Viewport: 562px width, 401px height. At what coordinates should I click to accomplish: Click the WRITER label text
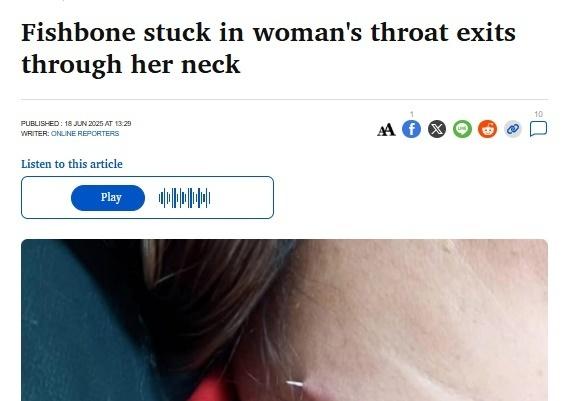click(x=35, y=134)
